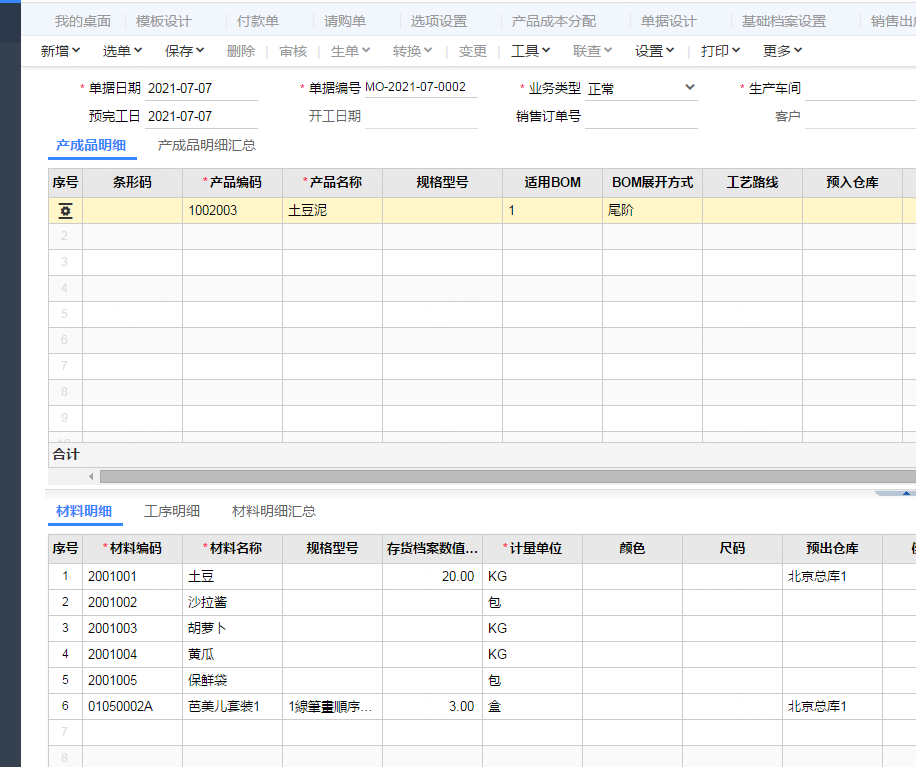Click the 产品编码 column header
This screenshot has width=916, height=767.
tap(233, 182)
